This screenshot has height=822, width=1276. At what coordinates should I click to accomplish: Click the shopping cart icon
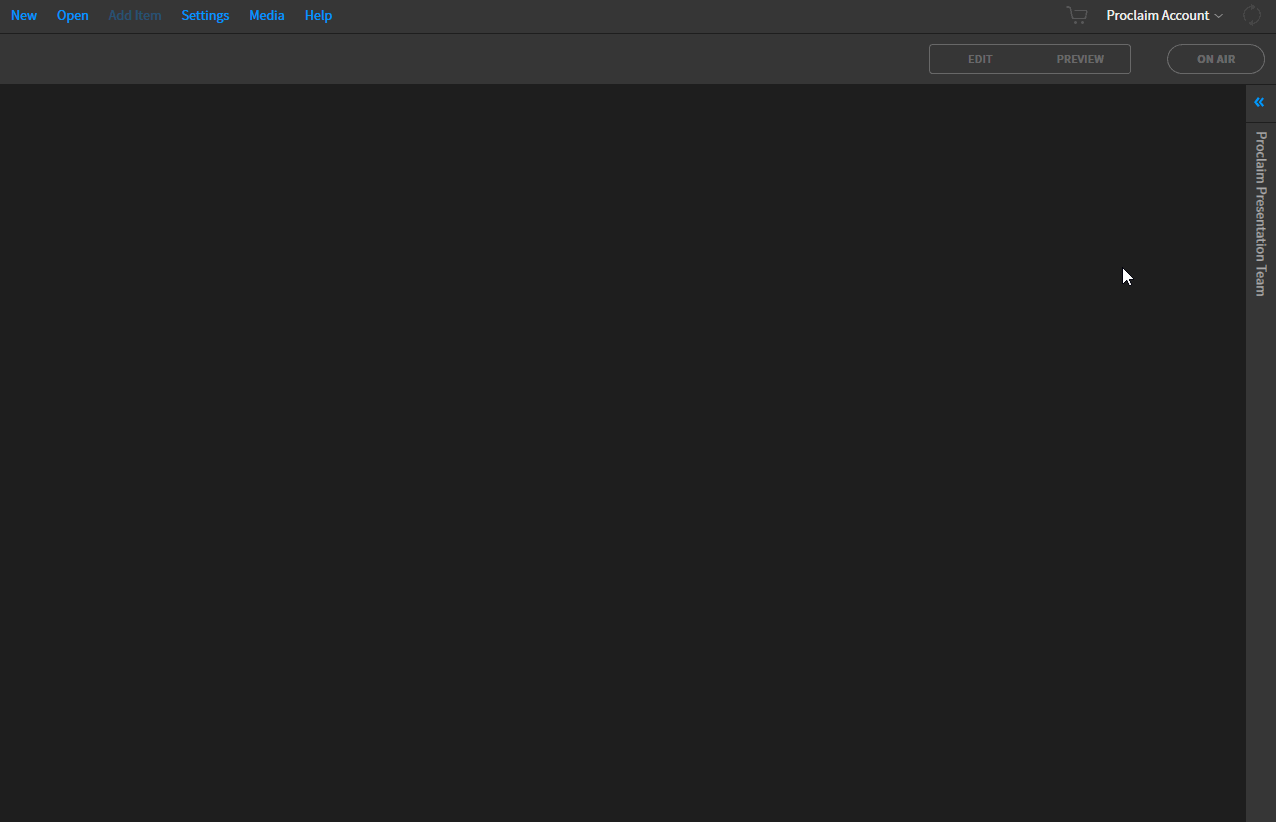[x=1076, y=15]
